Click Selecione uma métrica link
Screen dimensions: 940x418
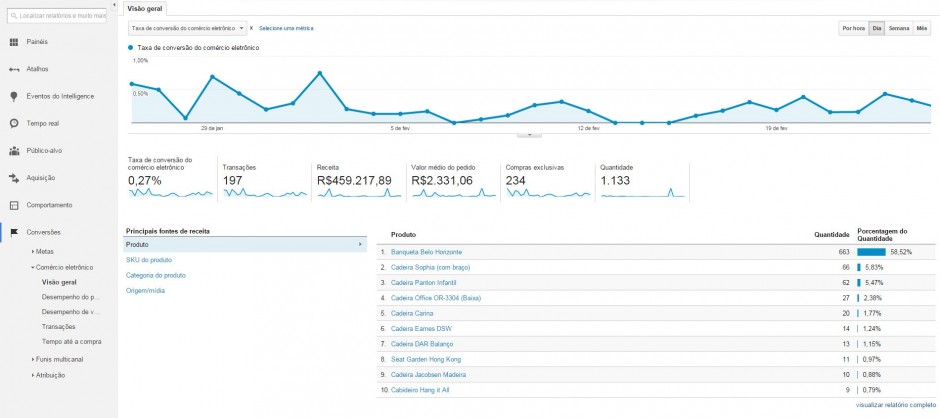coord(286,28)
